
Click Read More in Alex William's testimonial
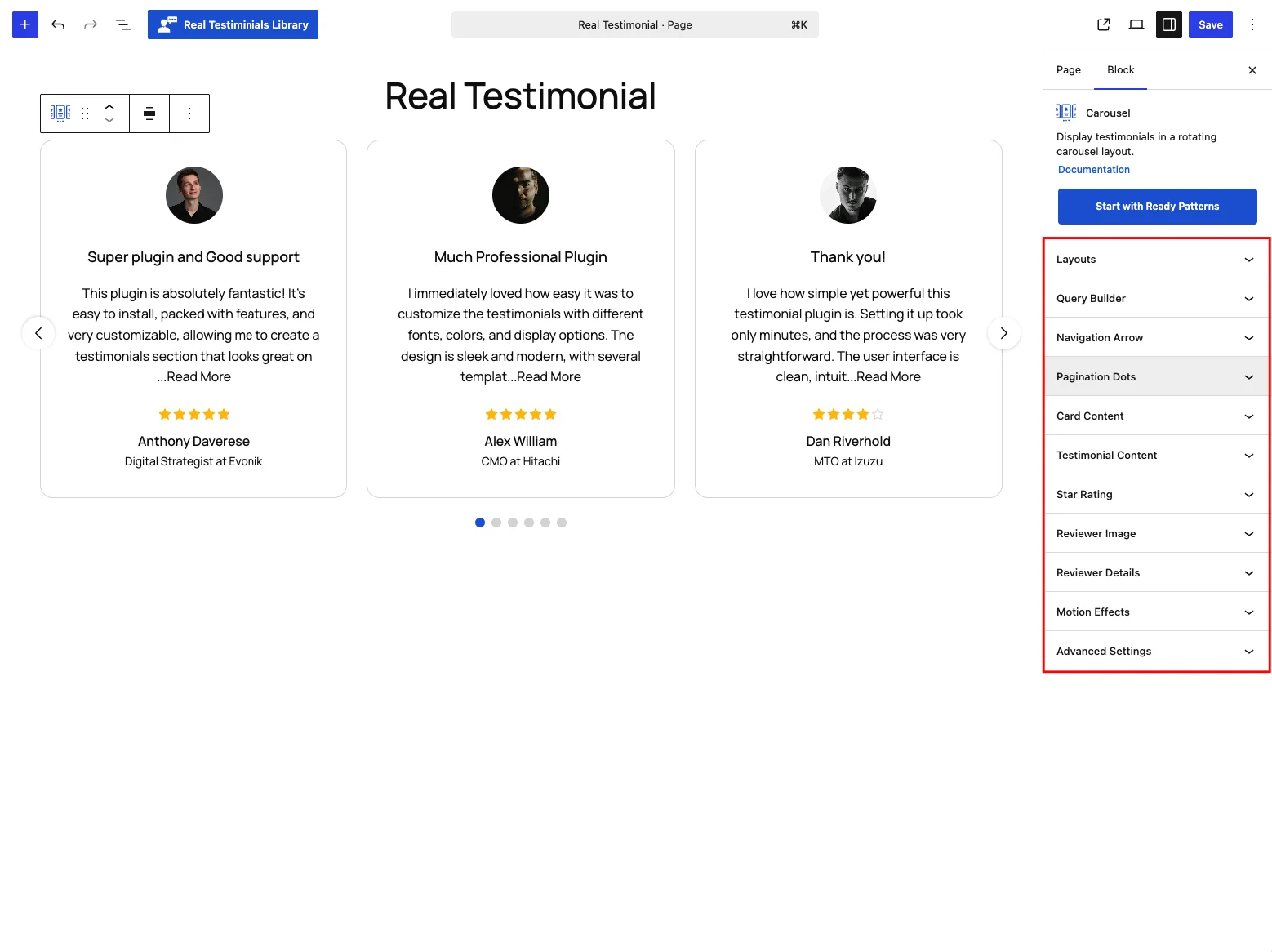(549, 377)
